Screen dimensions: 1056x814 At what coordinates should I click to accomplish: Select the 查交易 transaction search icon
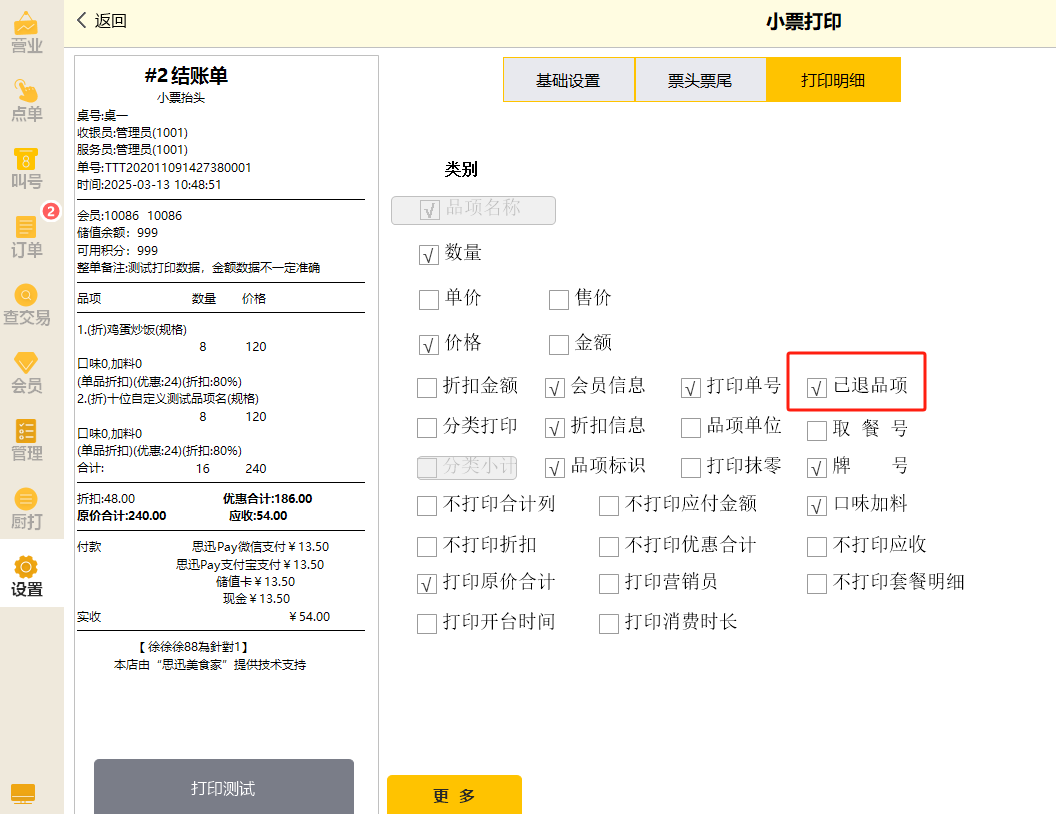point(27,305)
